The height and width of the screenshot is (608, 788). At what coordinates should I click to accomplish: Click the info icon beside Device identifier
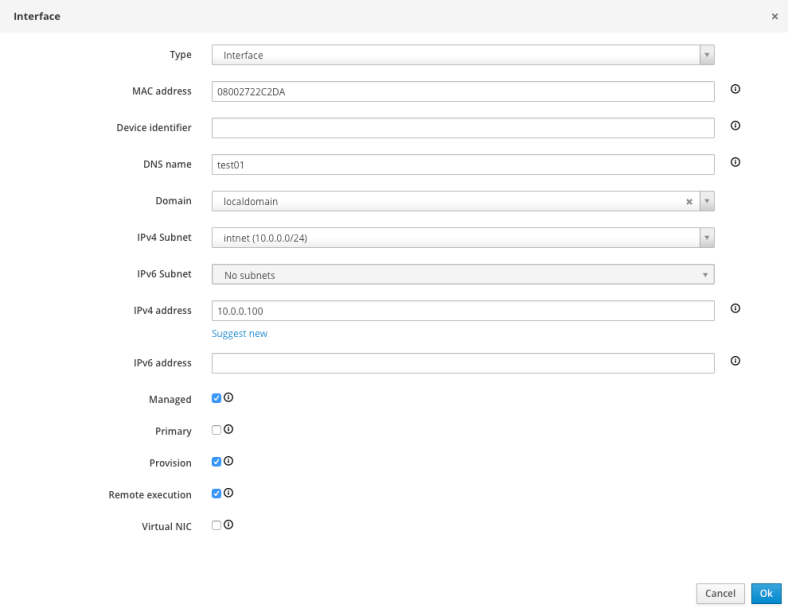point(735,126)
